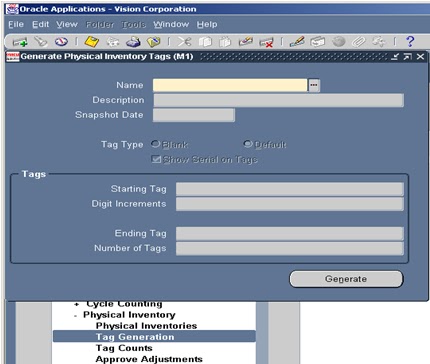Viewport: 430px width, 364px height.
Task: Click the Close Form toolbar icon
Action: point(154,42)
